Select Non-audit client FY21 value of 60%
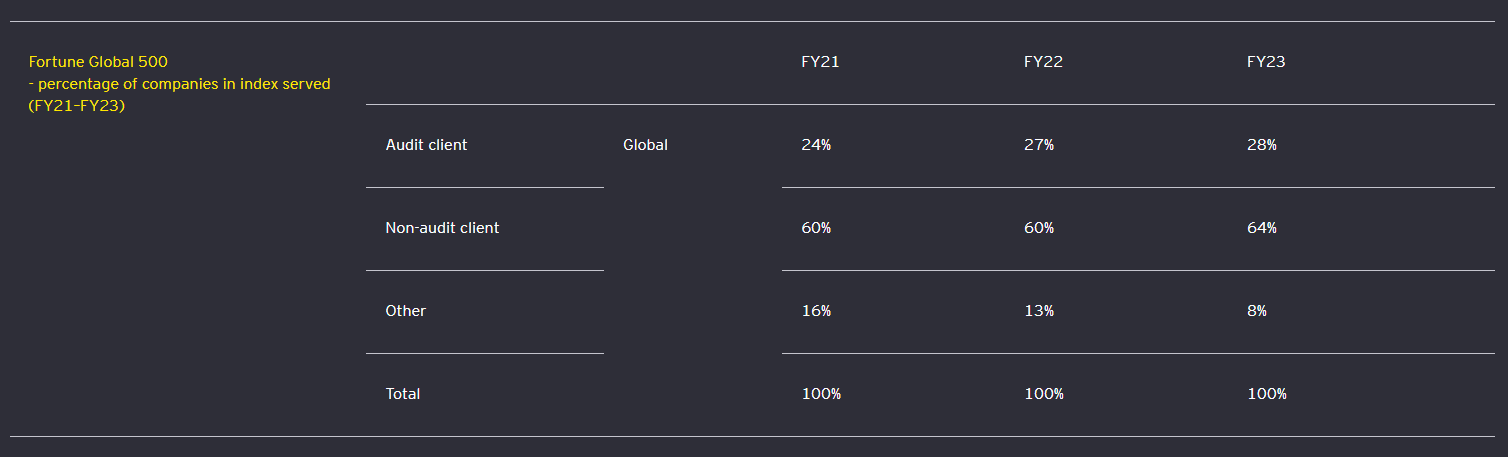Screen dimensions: 1508x457 [816, 228]
